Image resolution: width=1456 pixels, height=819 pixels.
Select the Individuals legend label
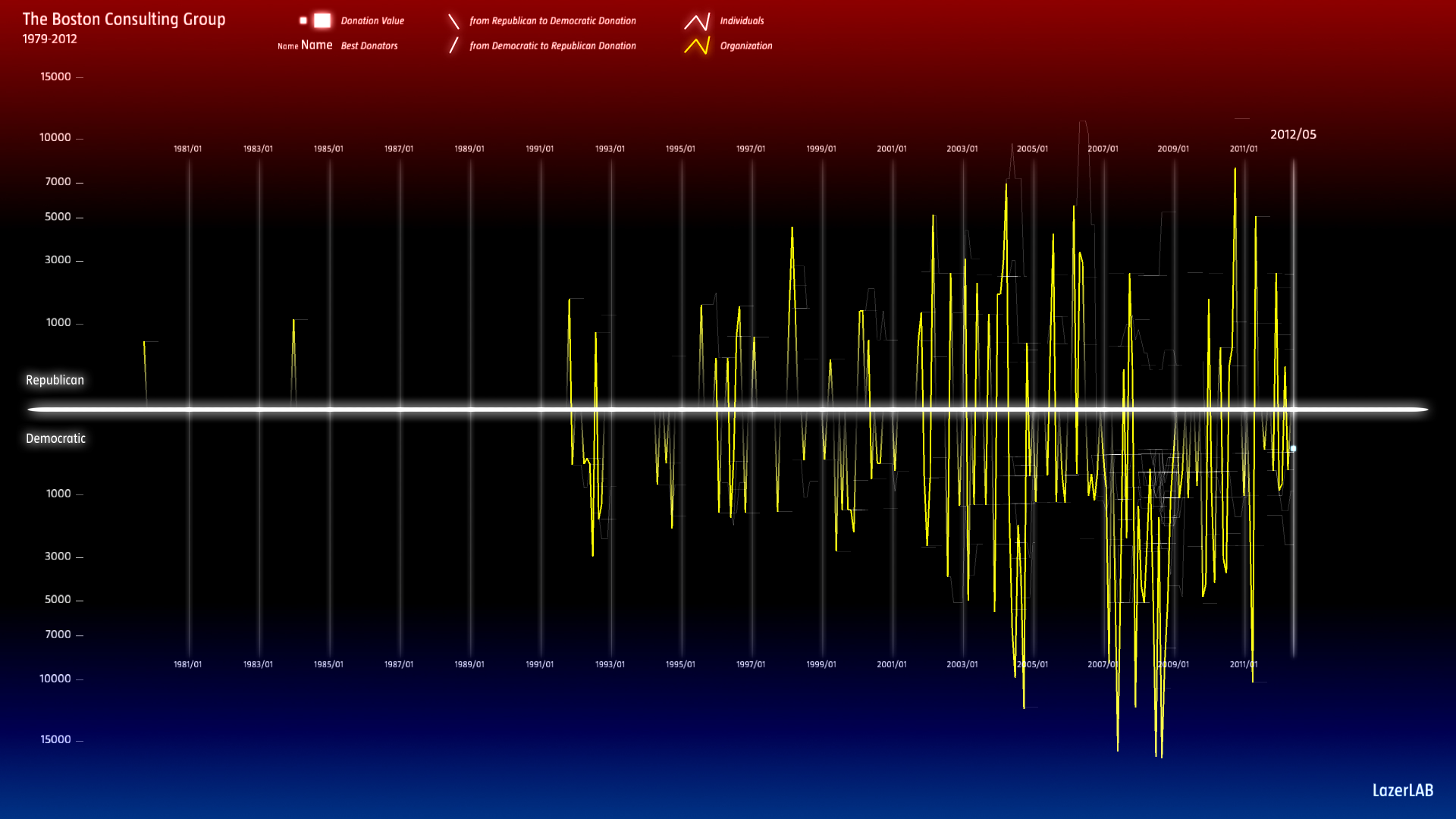742,21
